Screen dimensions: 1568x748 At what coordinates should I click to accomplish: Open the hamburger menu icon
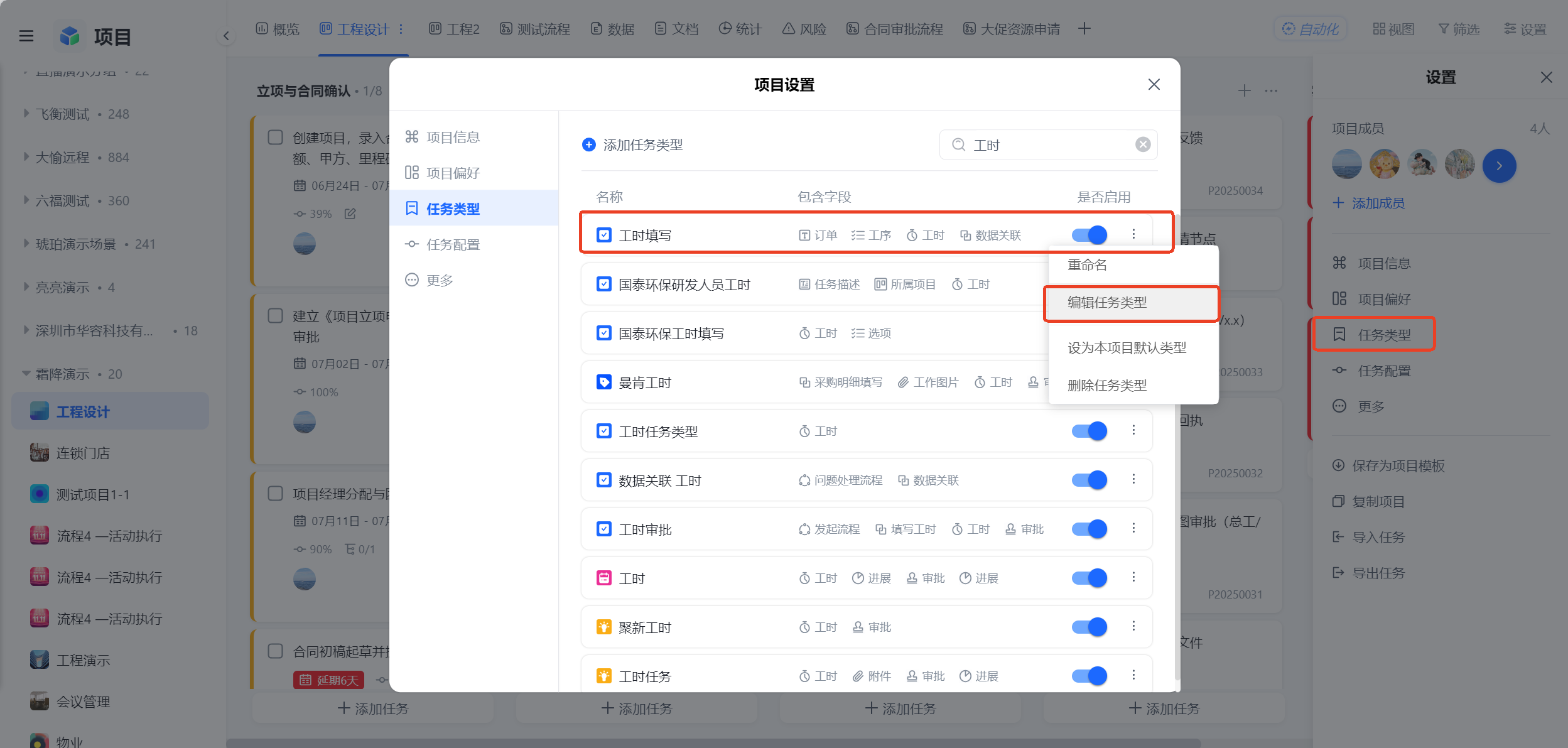click(x=26, y=36)
